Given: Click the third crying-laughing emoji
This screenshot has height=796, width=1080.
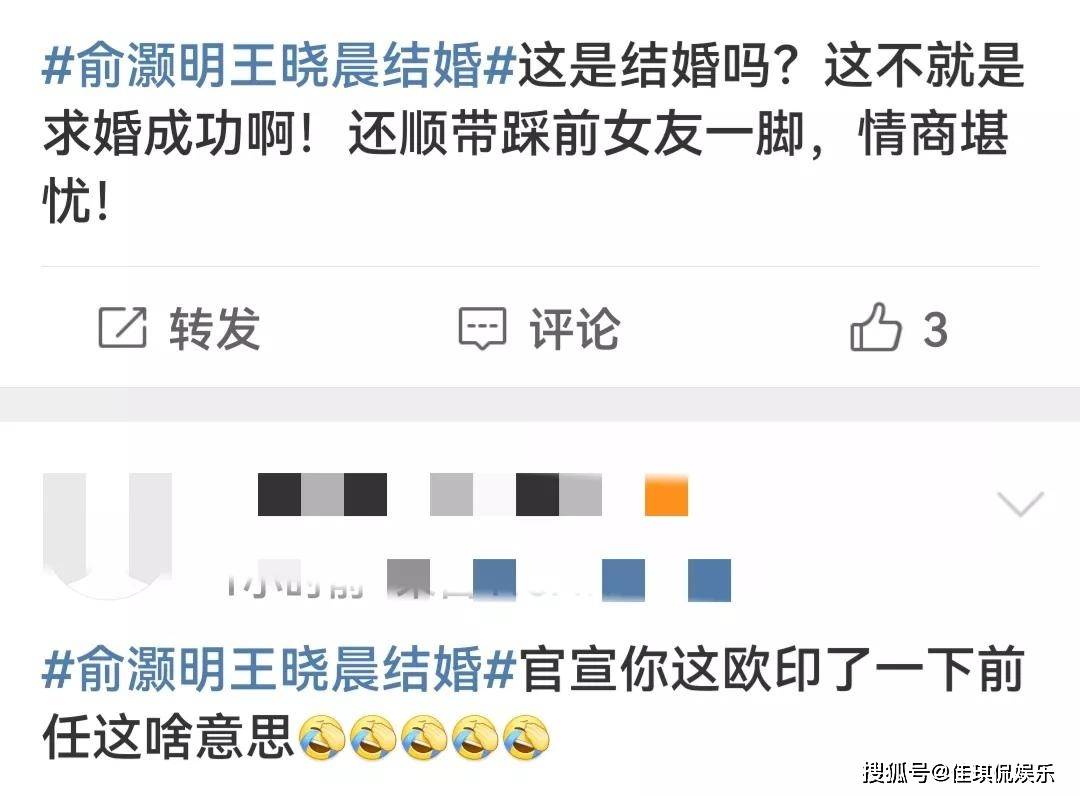Looking at the screenshot, I should [x=424, y=737].
